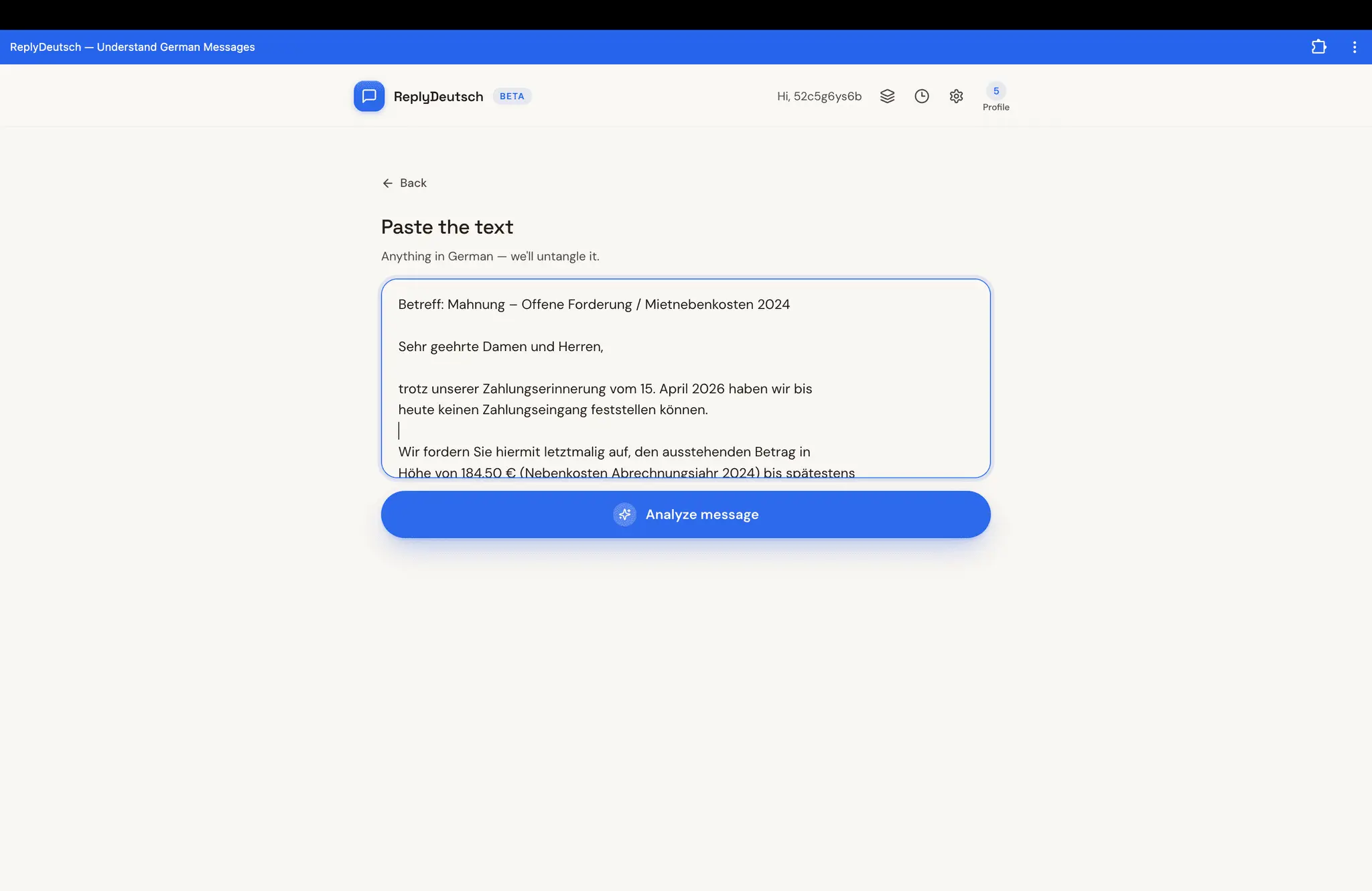Viewport: 1372px width, 891px height.
Task: Click the BETA badge
Action: (512, 96)
